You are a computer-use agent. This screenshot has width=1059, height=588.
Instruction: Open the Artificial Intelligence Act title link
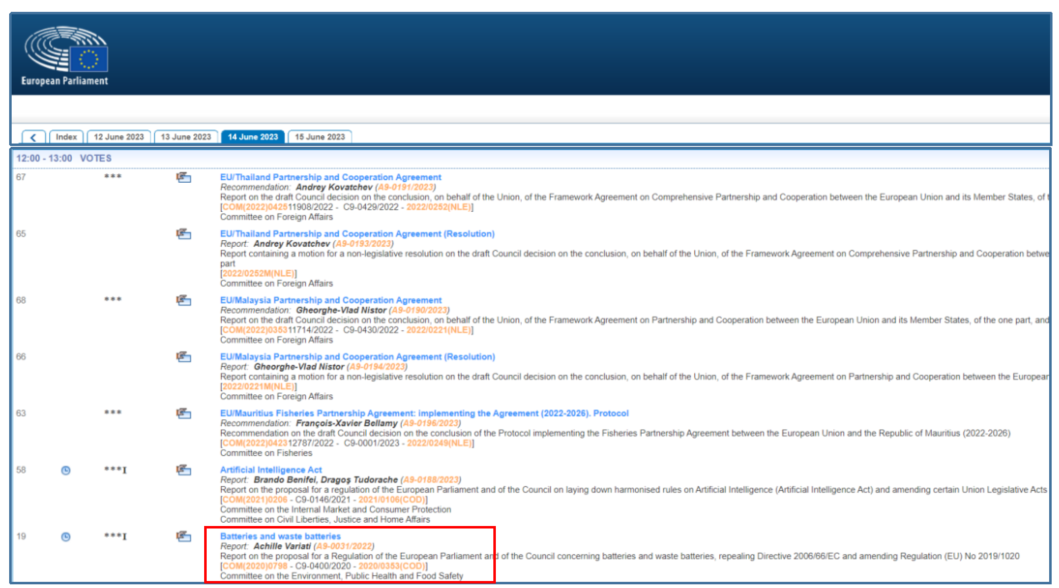pos(271,469)
